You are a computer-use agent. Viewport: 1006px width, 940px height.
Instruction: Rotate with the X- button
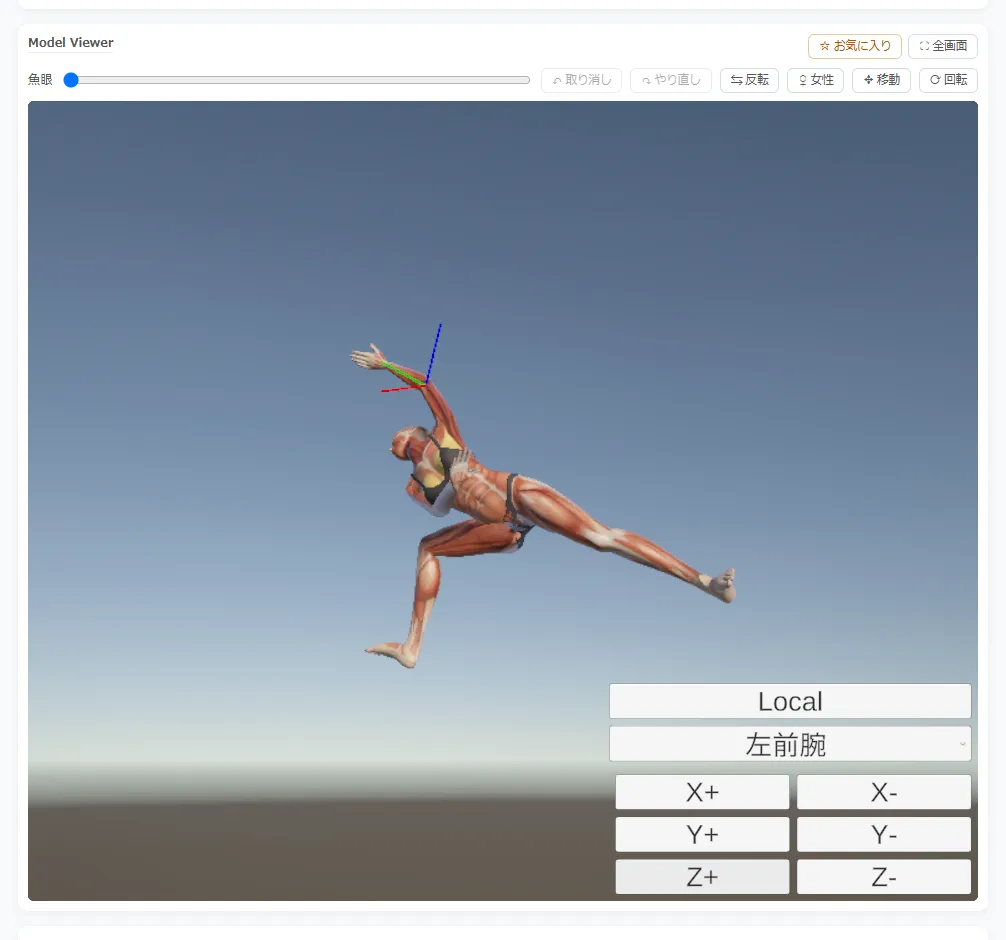[x=883, y=792]
